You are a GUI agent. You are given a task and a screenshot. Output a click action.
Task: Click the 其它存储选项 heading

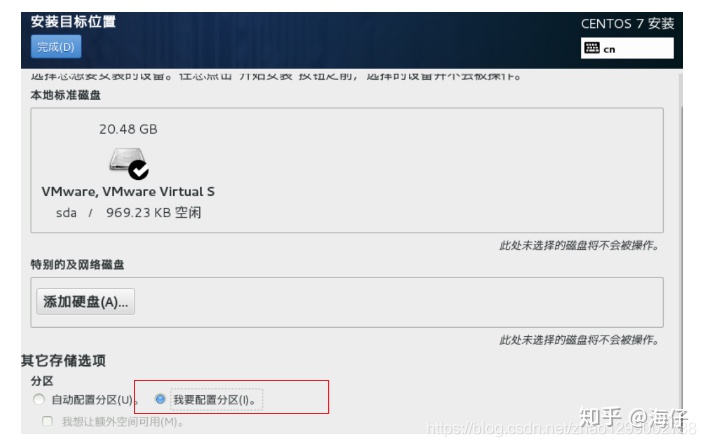click(x=63, y=361)
